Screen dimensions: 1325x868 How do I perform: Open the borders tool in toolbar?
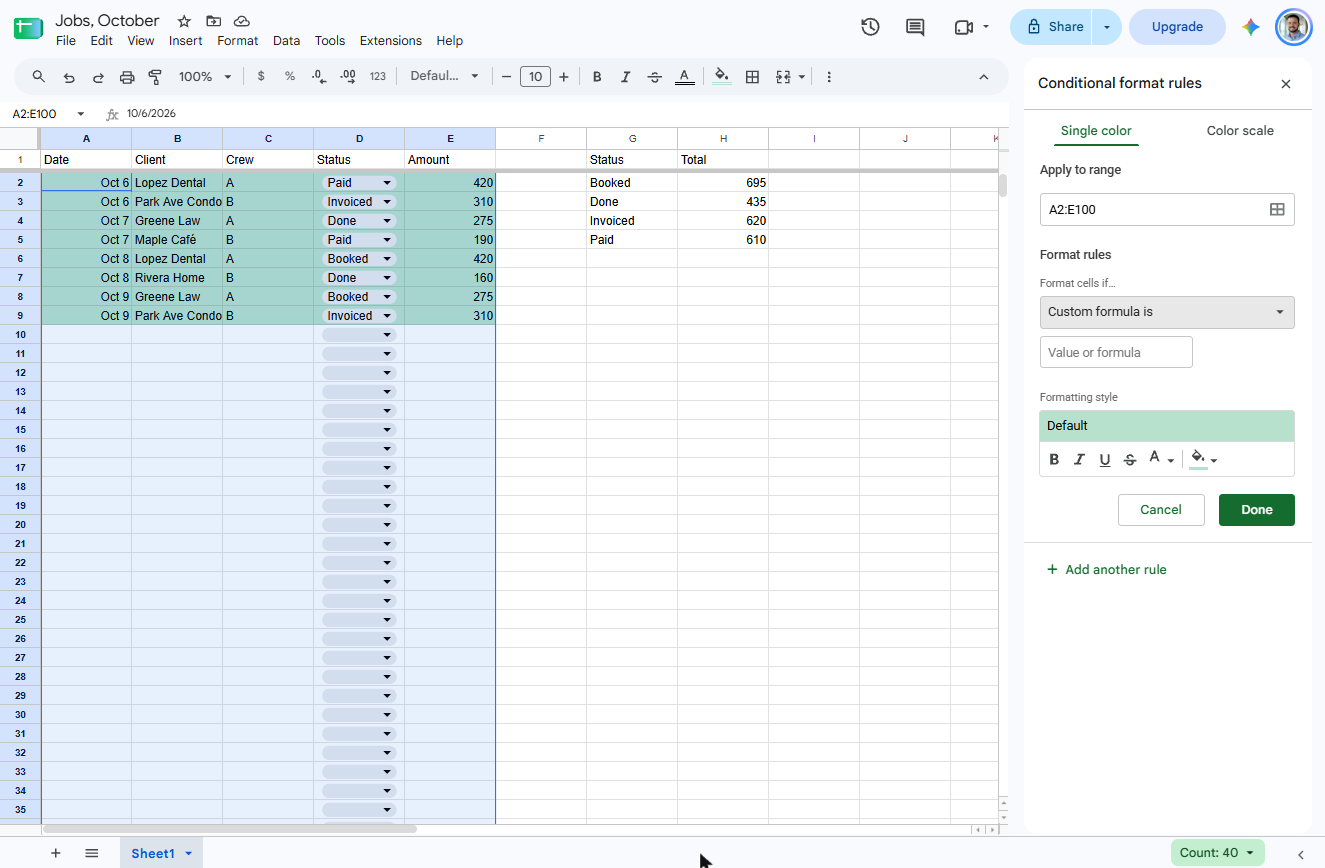(753, 77)
